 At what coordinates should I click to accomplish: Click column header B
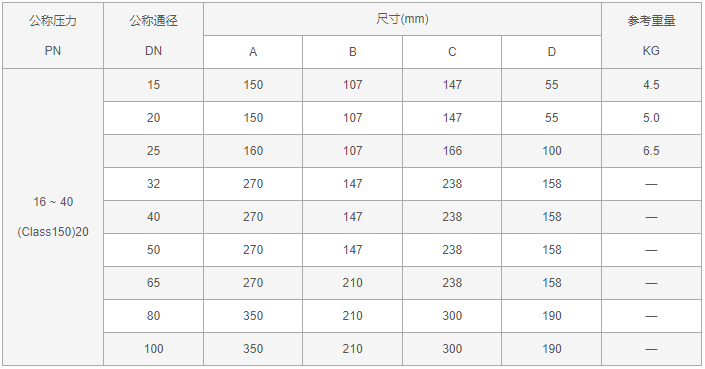(x=352, y=52)
